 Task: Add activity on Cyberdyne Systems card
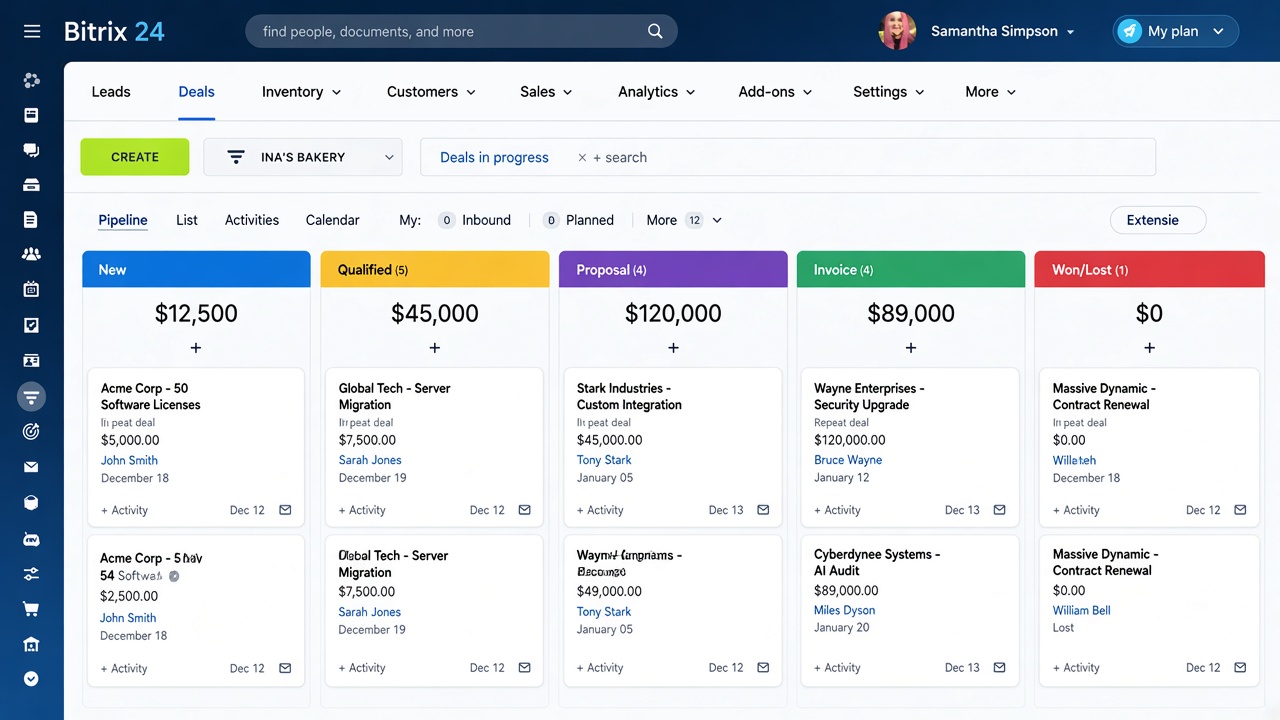pos(837,667)
